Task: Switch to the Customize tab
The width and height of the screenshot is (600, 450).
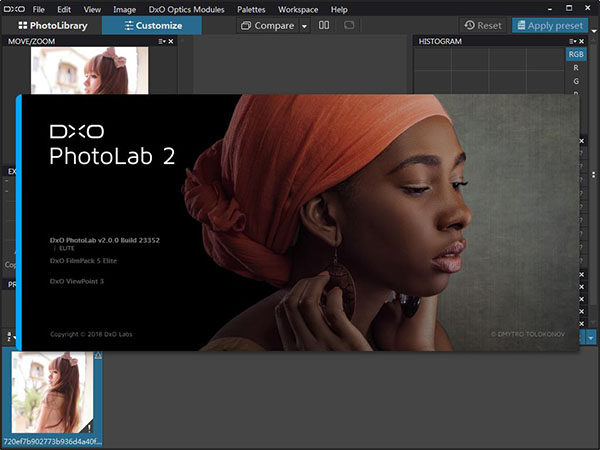Action: click(x=152, y=26)
